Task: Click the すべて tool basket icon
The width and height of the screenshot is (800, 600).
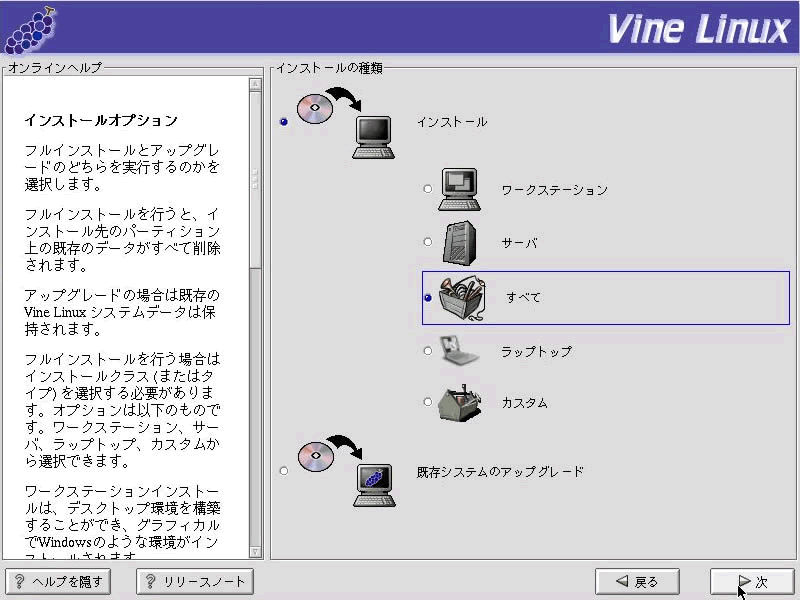Action: (x=462, y=298)
